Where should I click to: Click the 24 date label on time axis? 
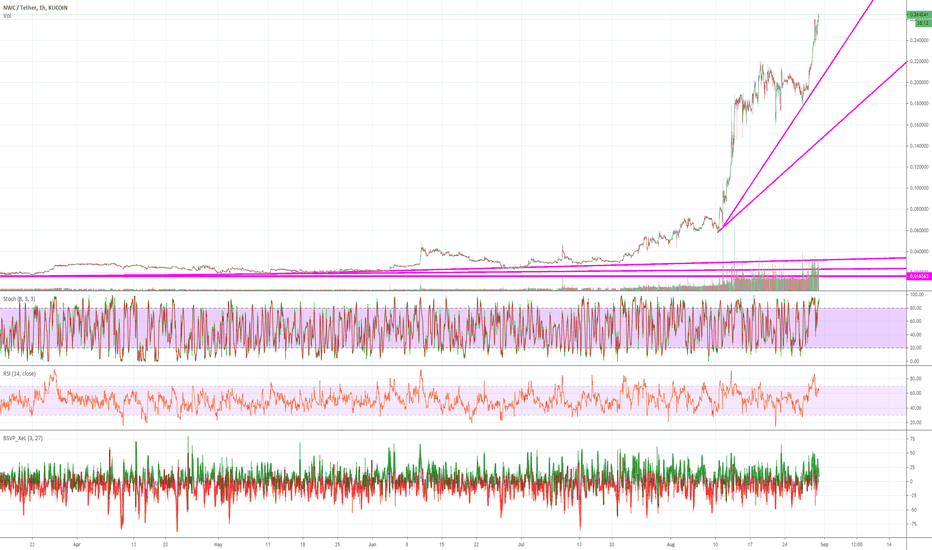(785, 544)
